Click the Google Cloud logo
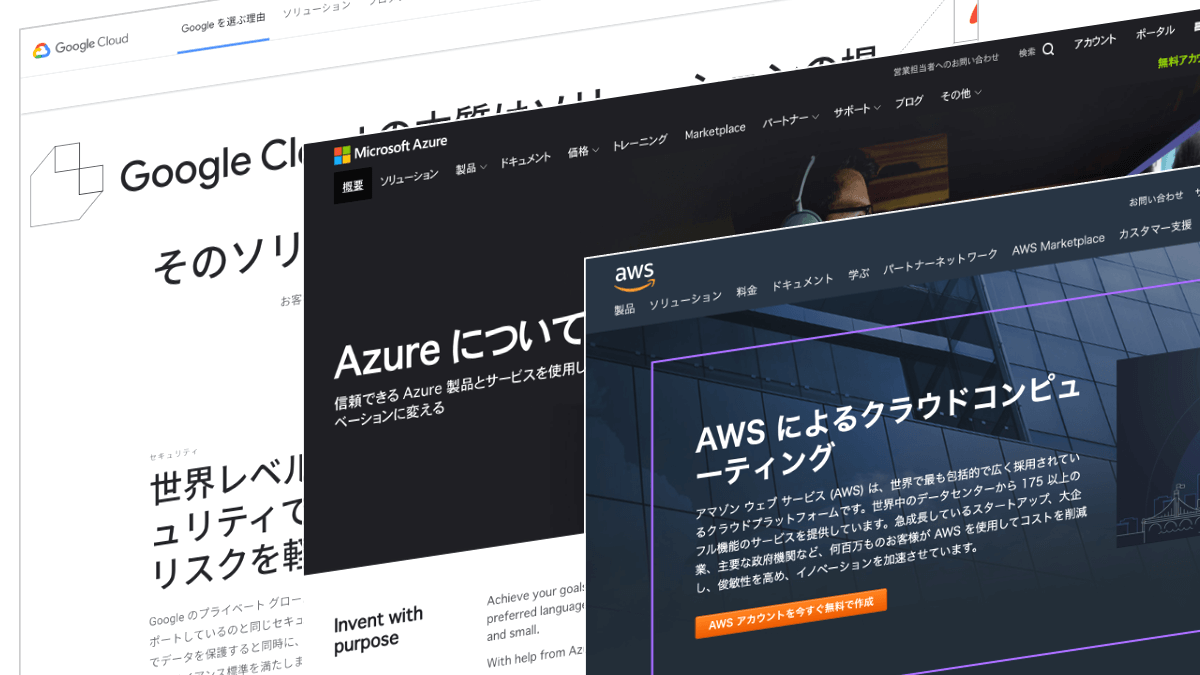 [80, 47]
